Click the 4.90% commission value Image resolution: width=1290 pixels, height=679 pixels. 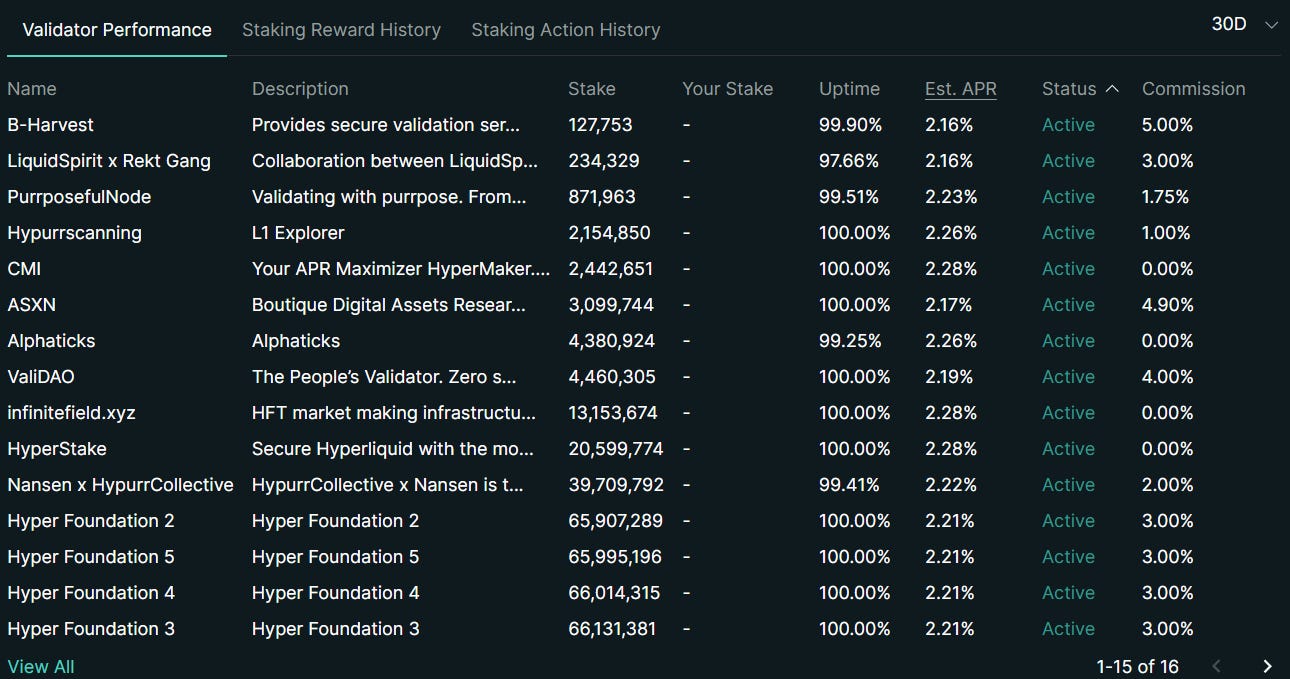click(x=1168, y=305)
